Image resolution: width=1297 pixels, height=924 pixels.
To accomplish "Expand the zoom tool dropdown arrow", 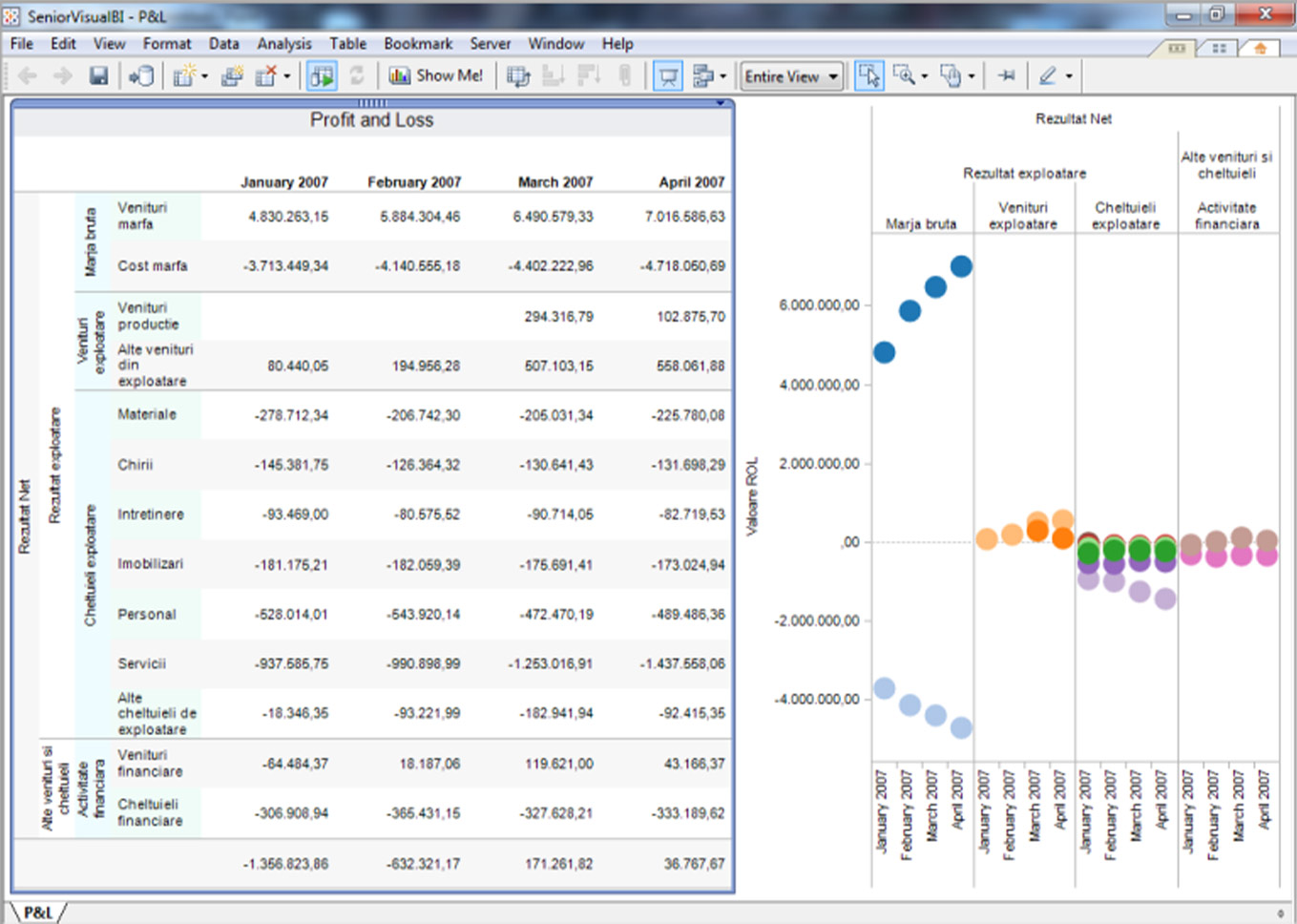I will [x=924, y=76].
